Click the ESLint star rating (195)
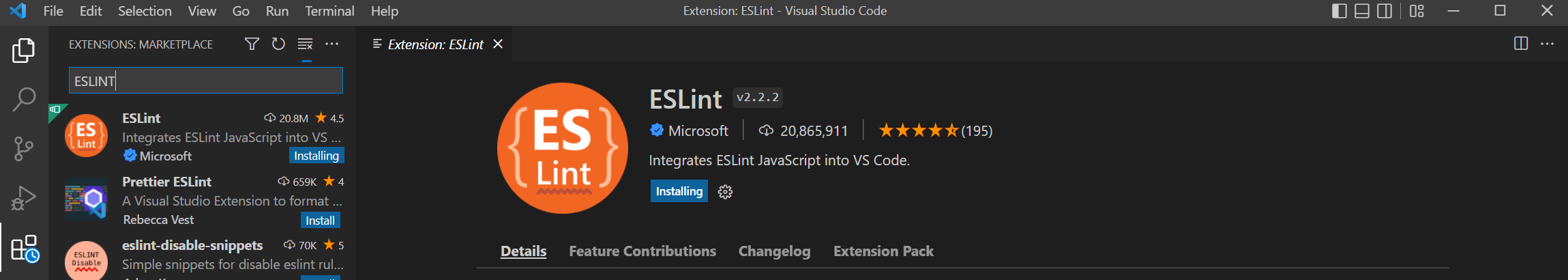Image resolution: width=1568 pixels, height=280 pixels. 935,130
